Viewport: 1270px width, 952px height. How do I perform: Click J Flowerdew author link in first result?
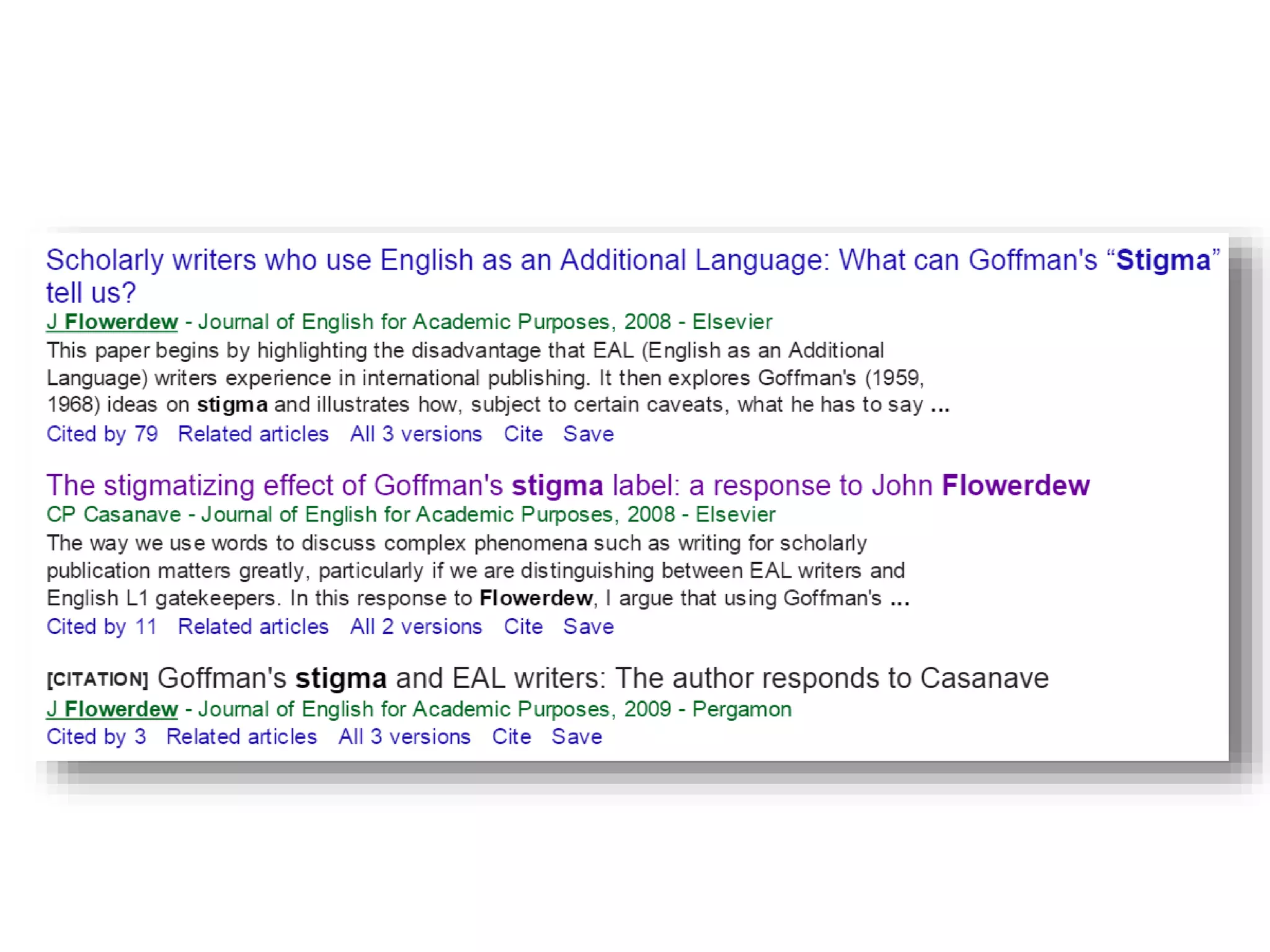(x=112, y=322)
